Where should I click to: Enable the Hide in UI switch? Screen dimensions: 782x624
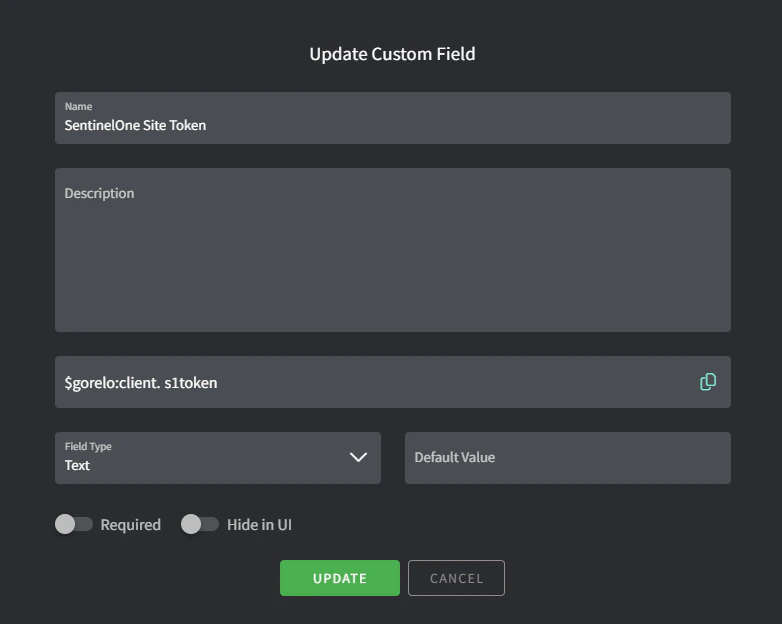pyautogui.click(x=200, y=524)
